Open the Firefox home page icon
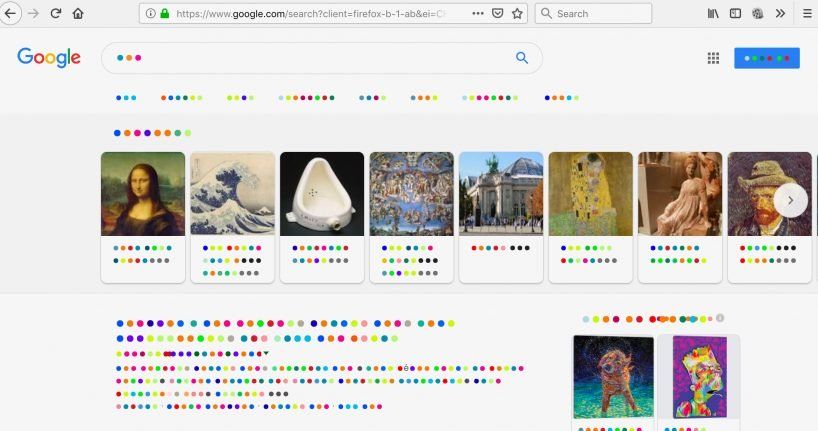Image resolution: width=818 pixels, height=431 pixels. [78, 14]
